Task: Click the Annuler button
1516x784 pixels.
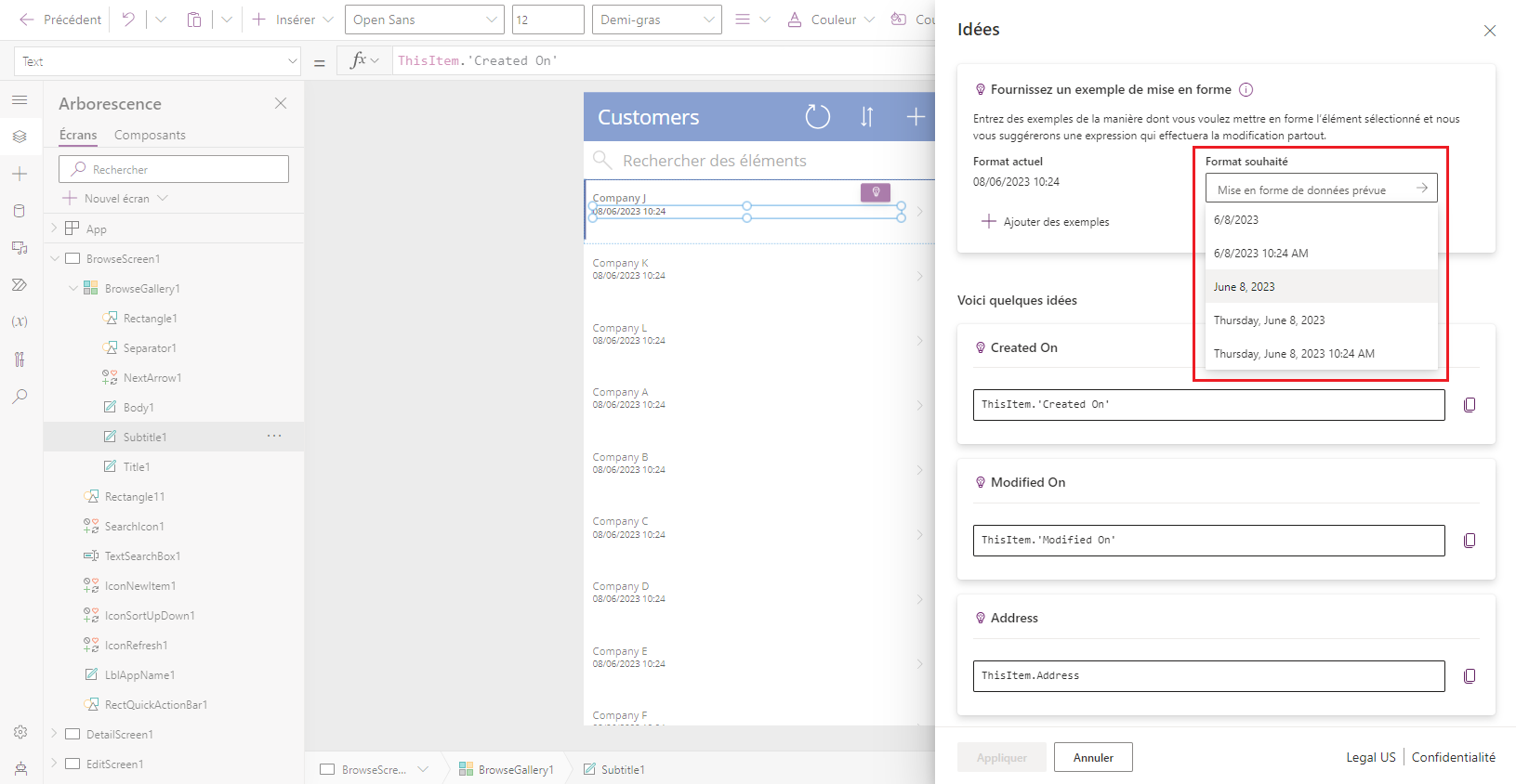Action: tap(1093, 757)
